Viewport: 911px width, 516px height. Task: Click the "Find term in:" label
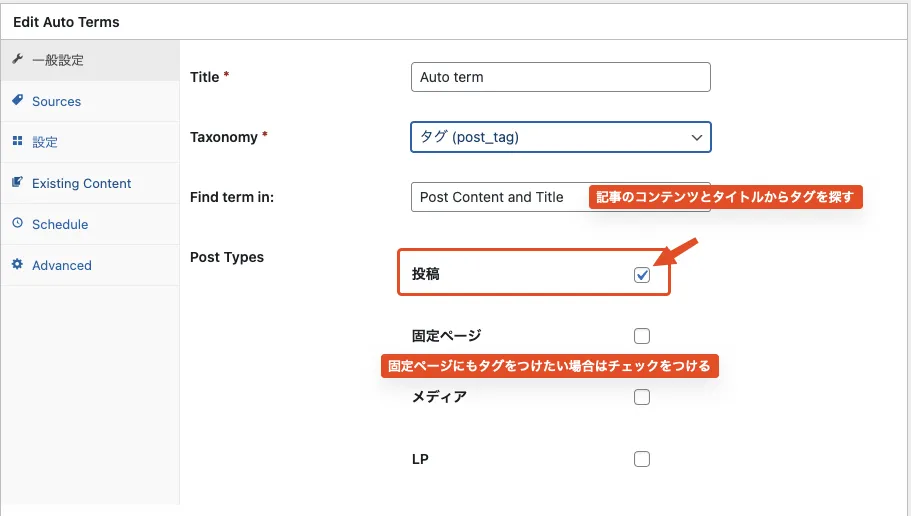(x=232, y=197)
